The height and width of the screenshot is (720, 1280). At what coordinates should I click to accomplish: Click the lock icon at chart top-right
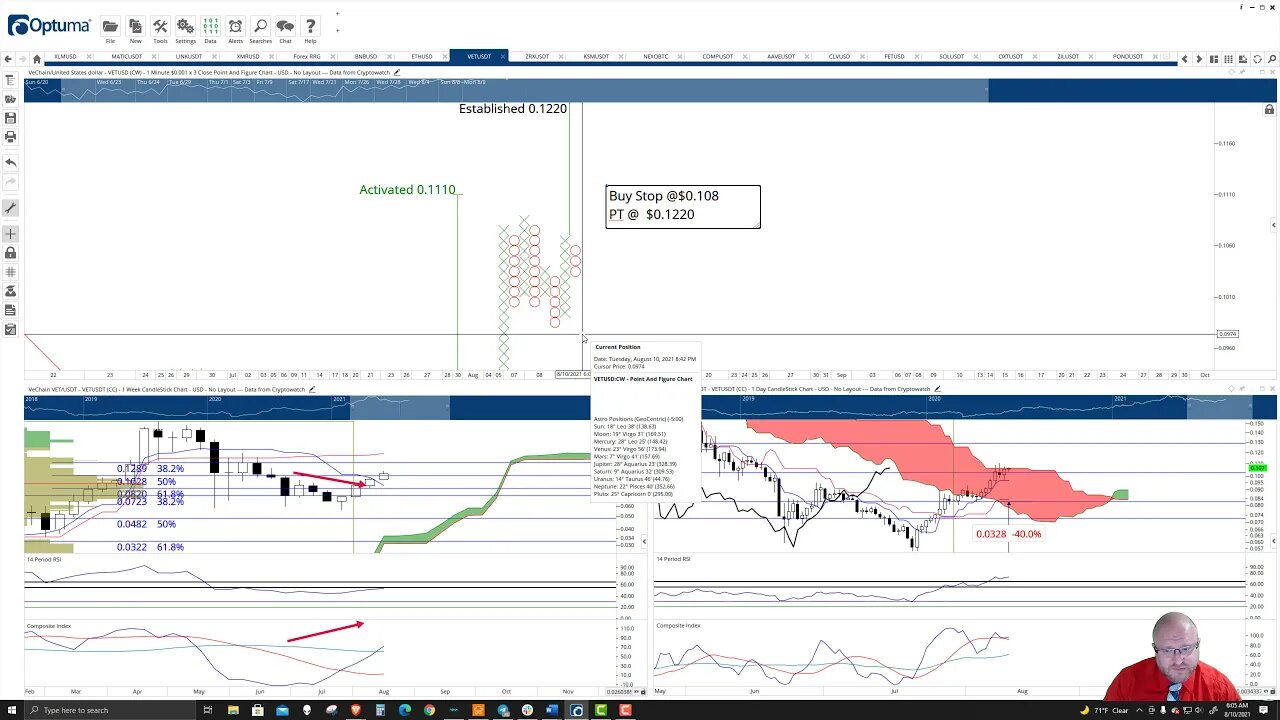[1269, 109]
